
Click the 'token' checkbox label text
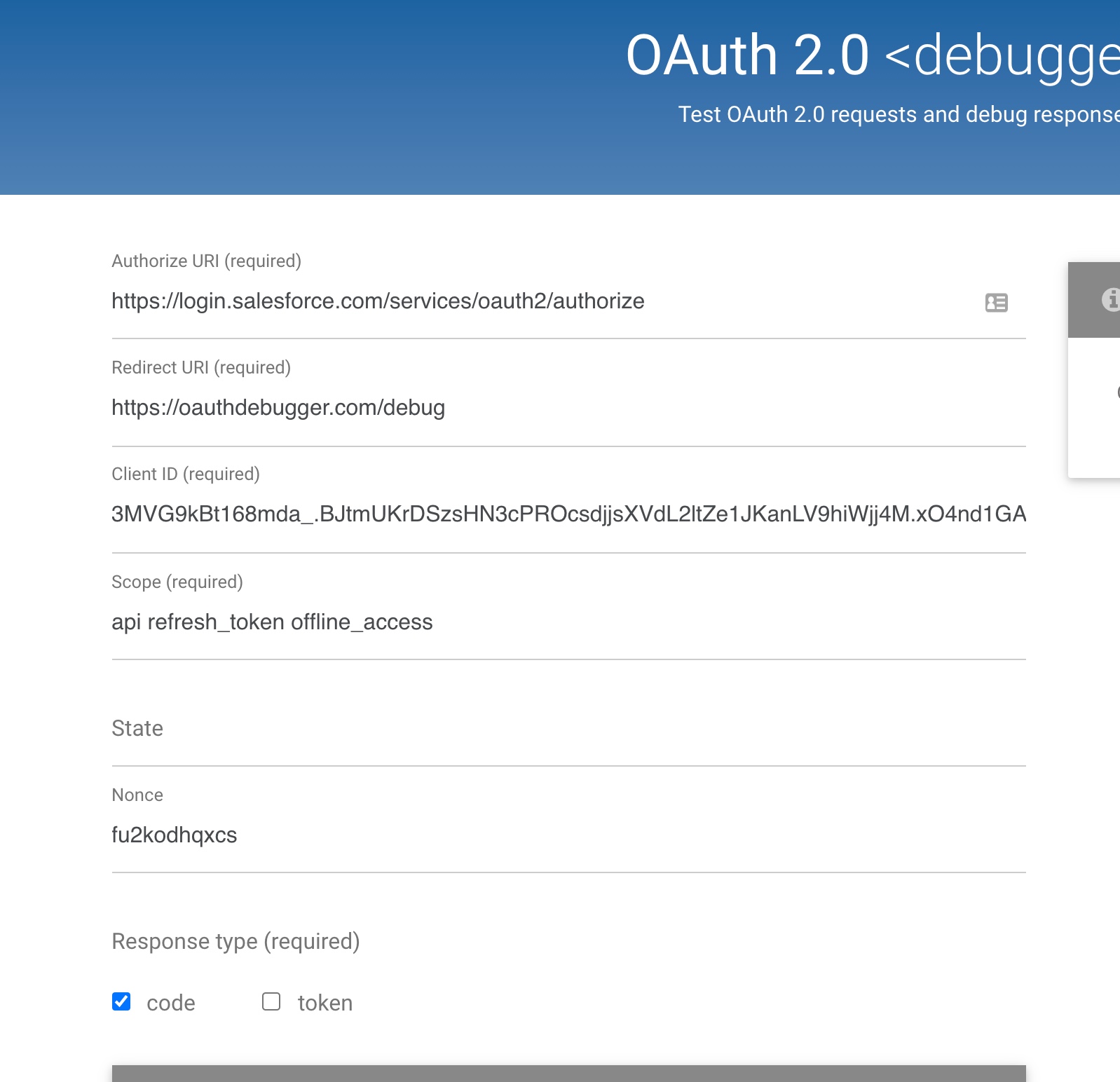[x=325, y=1004]
